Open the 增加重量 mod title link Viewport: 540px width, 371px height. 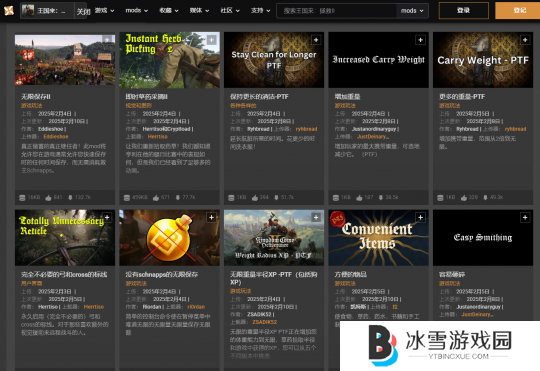pos(347,97)
